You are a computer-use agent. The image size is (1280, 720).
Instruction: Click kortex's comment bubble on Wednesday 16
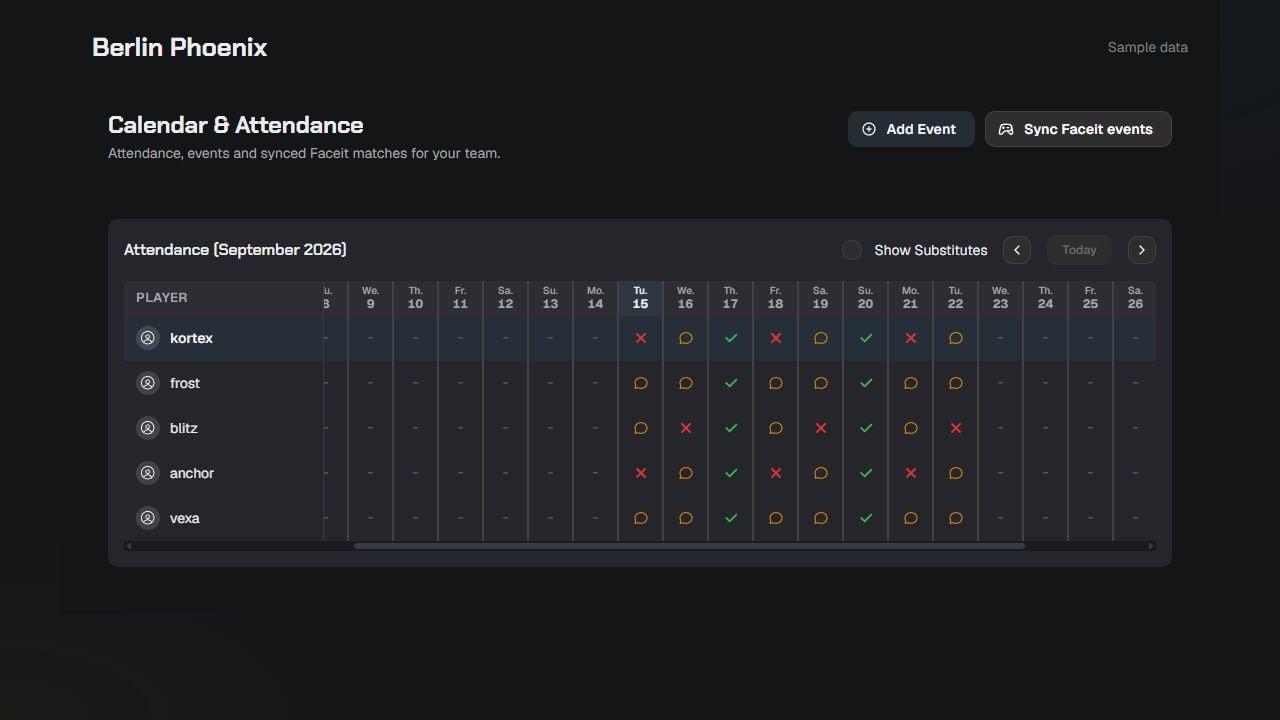tap(686, 338)
